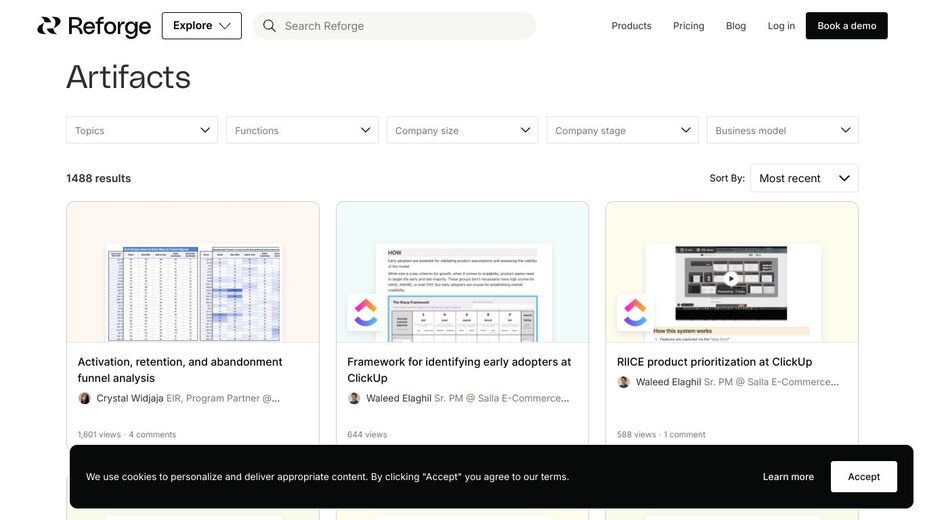The image size is (925, 520).
Task: Click ClickUp logo on RIICE prioritization card
Action: pyautogui.click(x=635, y=312)
